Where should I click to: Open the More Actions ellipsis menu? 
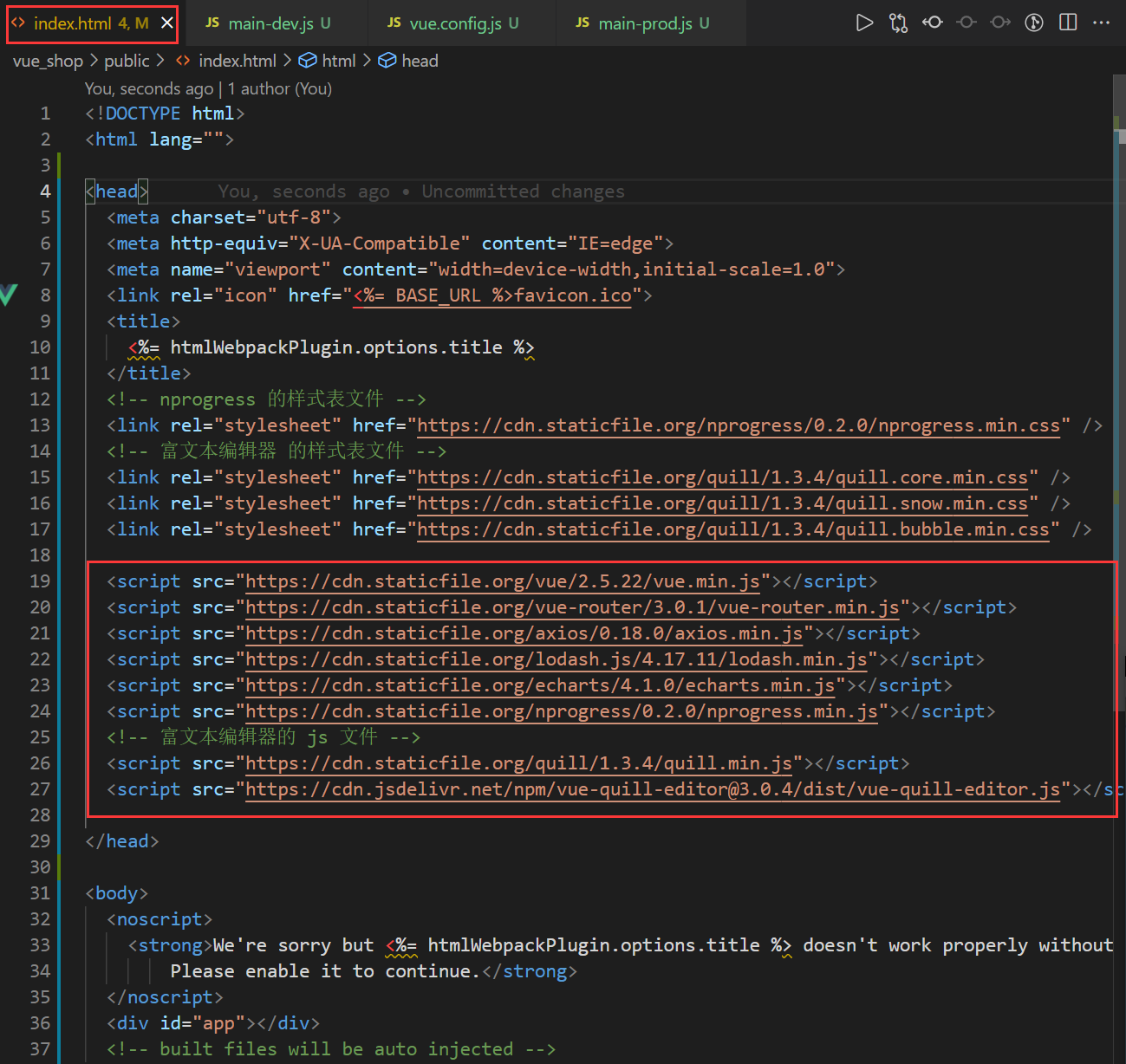point(1102,23)
